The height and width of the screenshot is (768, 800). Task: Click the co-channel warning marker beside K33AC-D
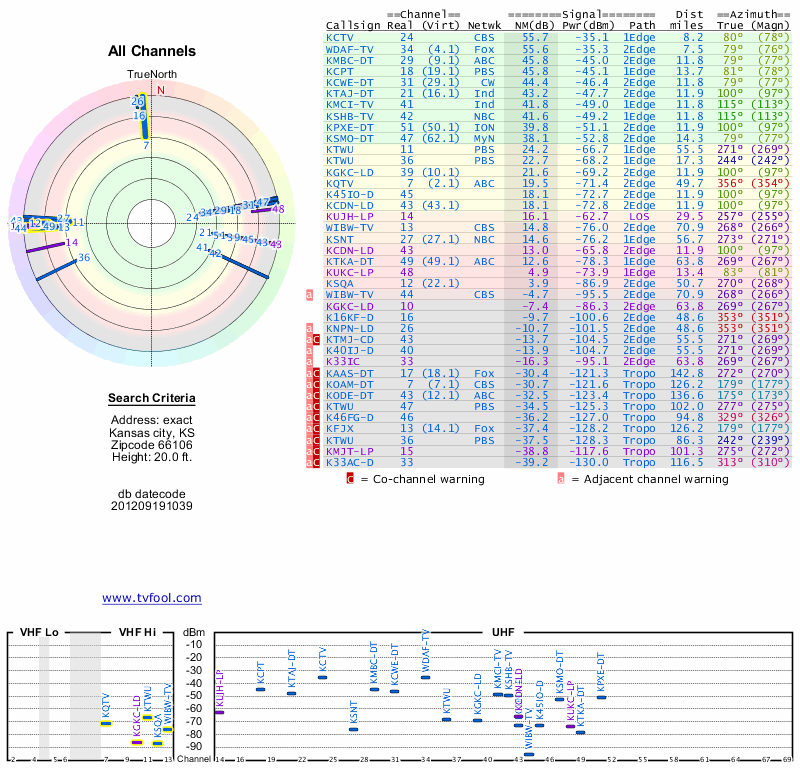pyautogui.click(x=317, y=463)
